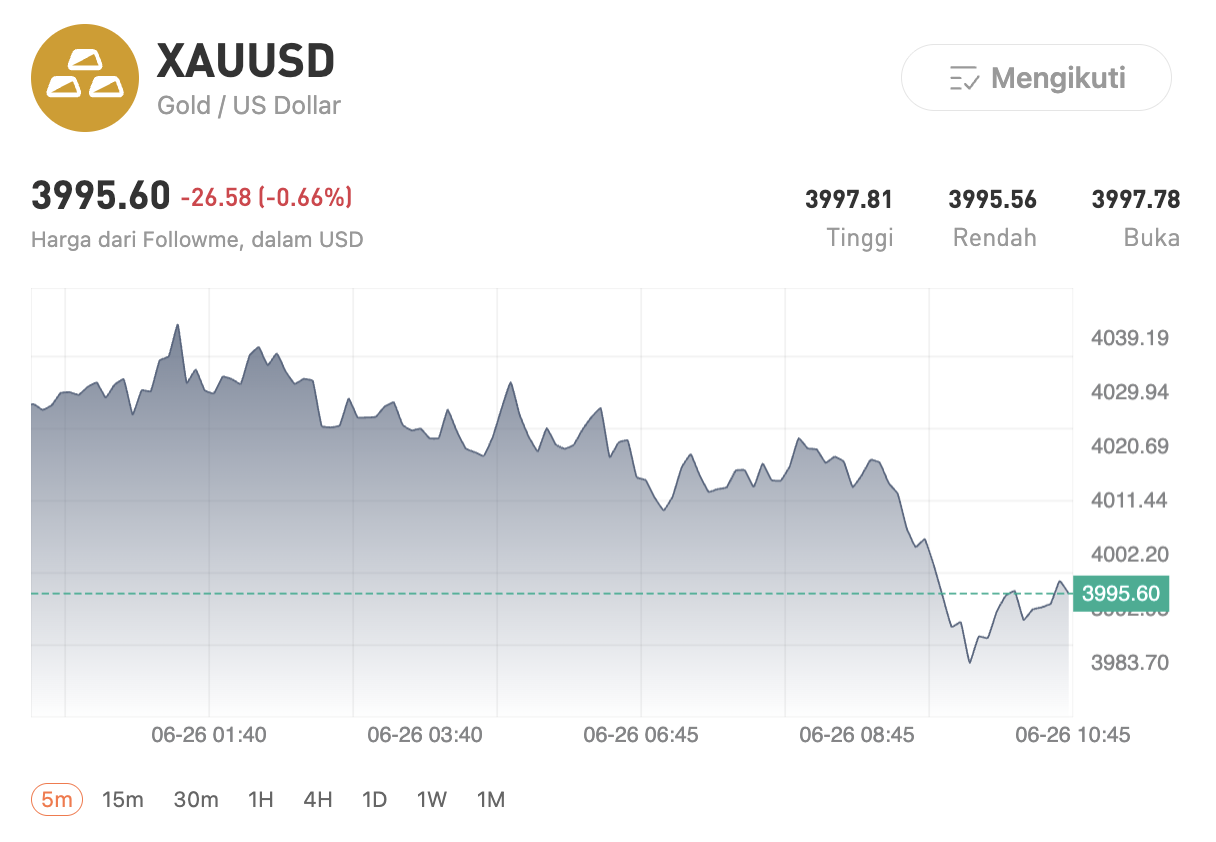1216x842 pixels.
Task: Select the 1H chart interval
Action: tap(261, 799)
